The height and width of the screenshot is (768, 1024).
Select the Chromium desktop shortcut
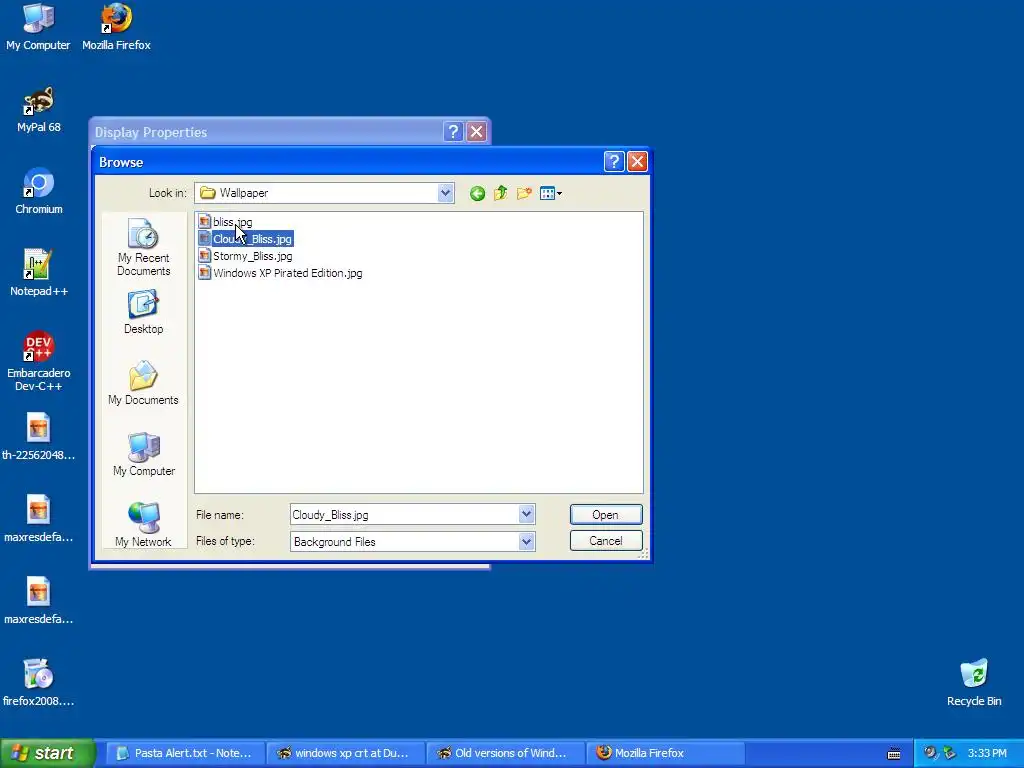point(39,191)
